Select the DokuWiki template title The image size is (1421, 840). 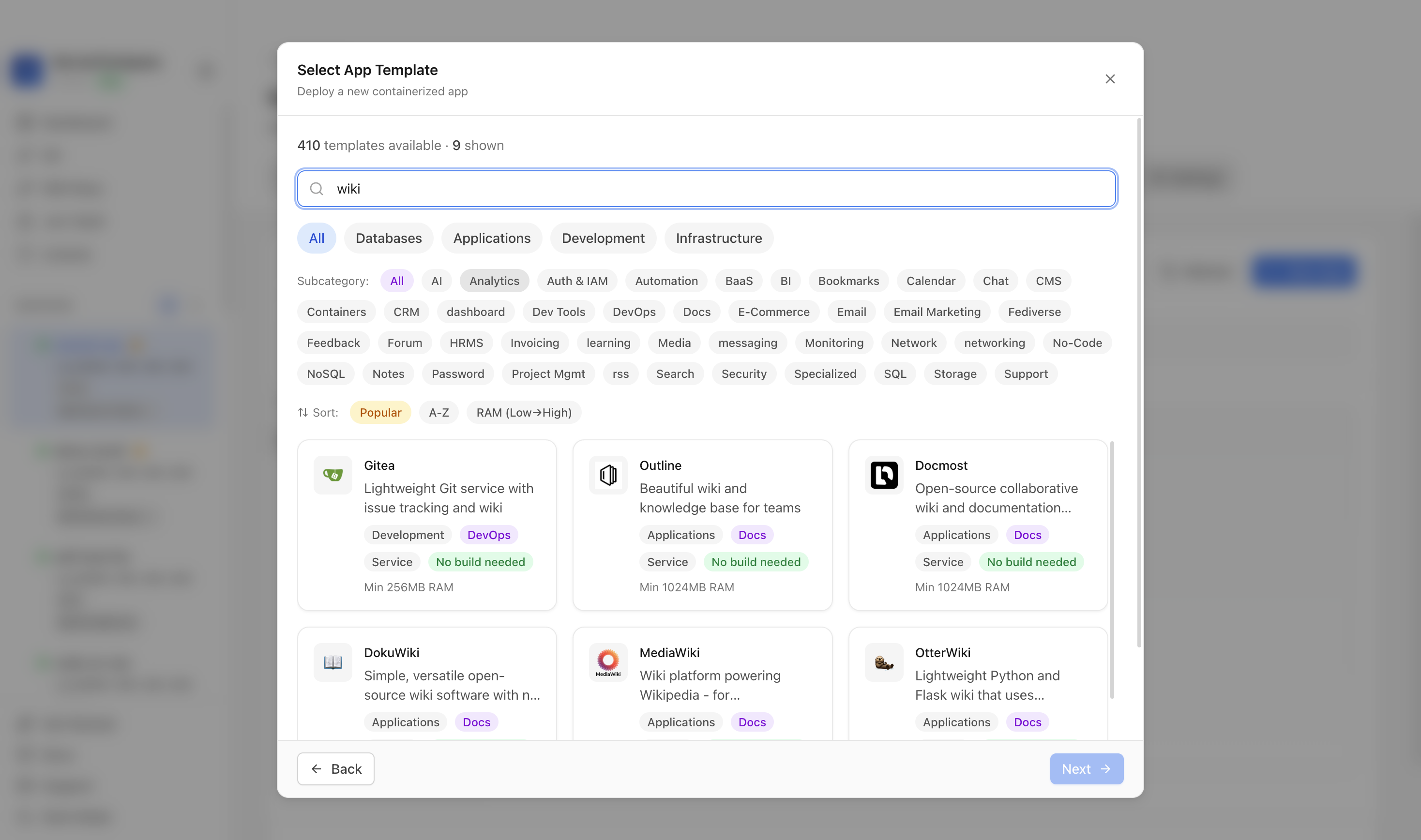pos(391,653)
